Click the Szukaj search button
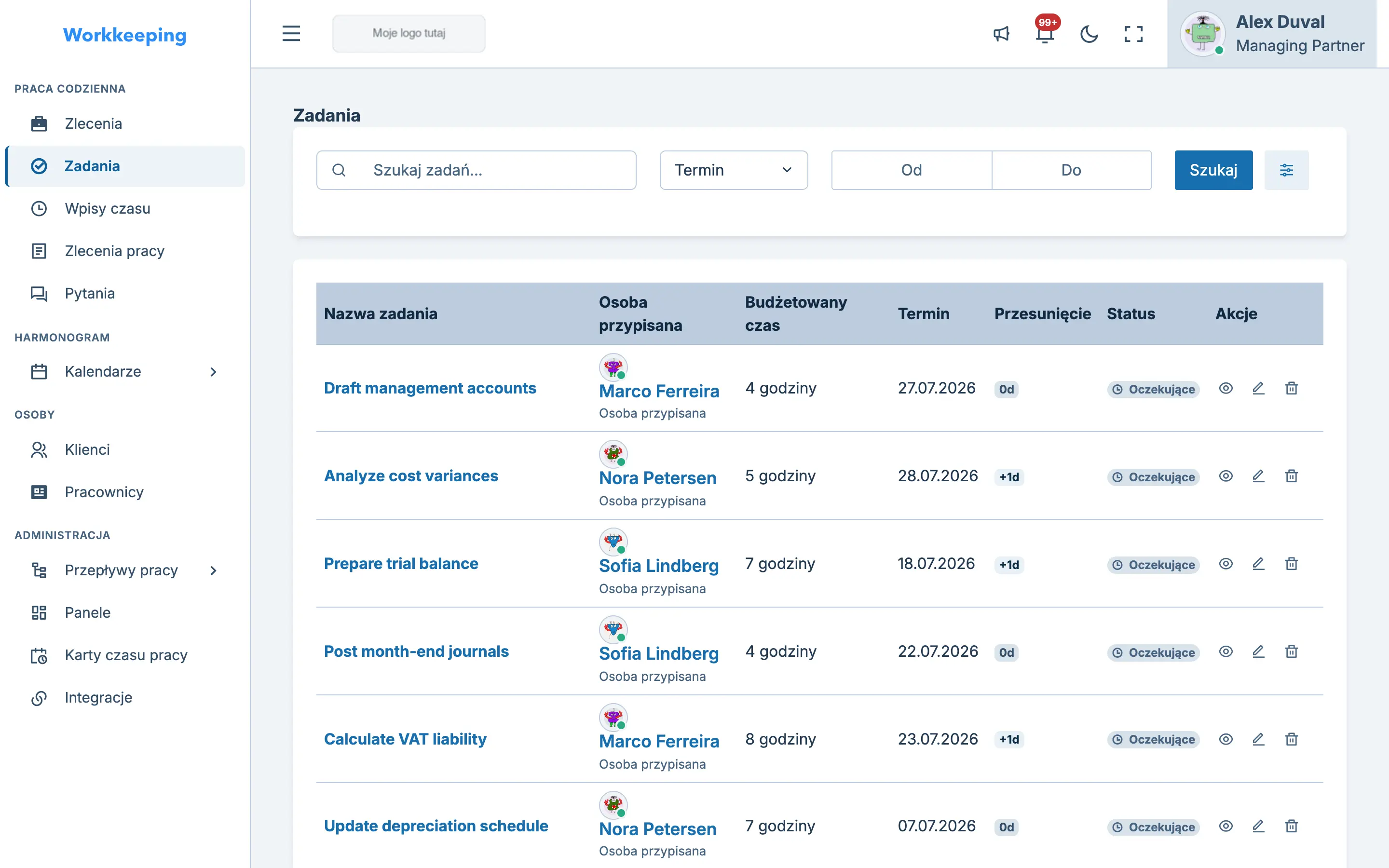 tap(1213, 170)
